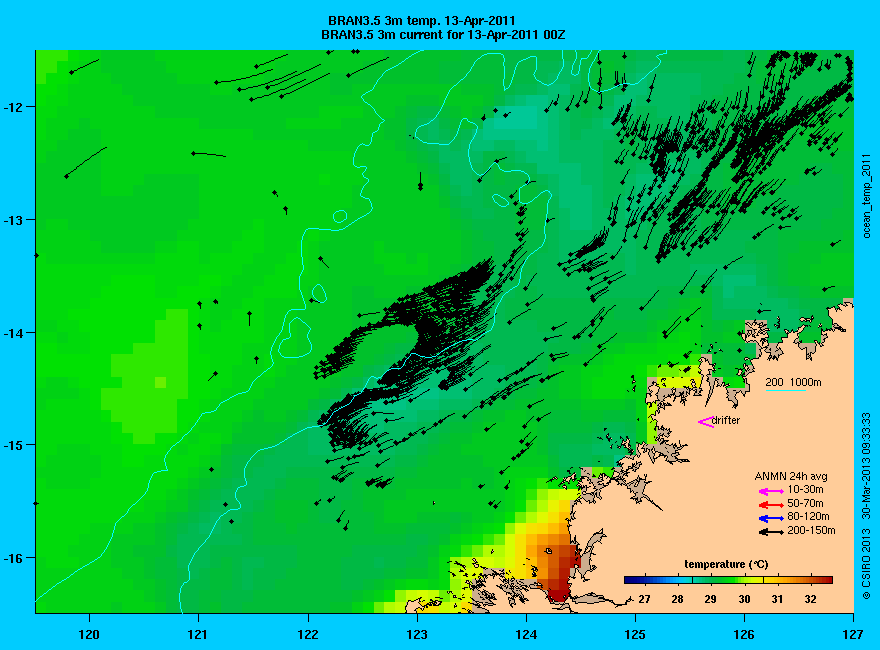Click the longitude label 120
The height and width of the screenshot is (650, 880).
tap(89, 634)
